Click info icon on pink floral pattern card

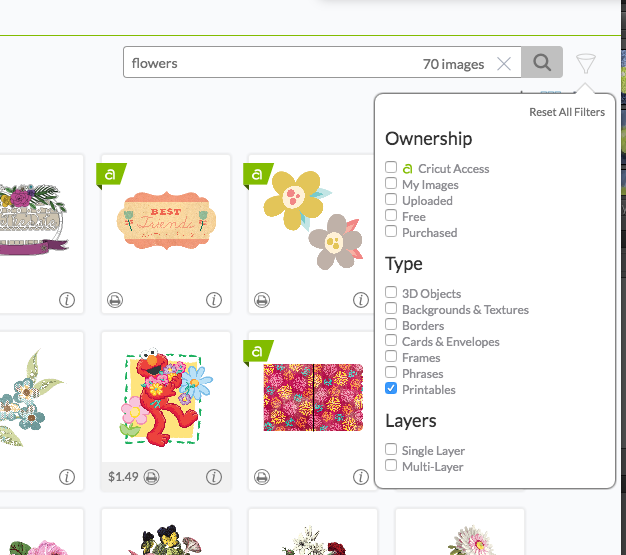(x=361, y=477)
